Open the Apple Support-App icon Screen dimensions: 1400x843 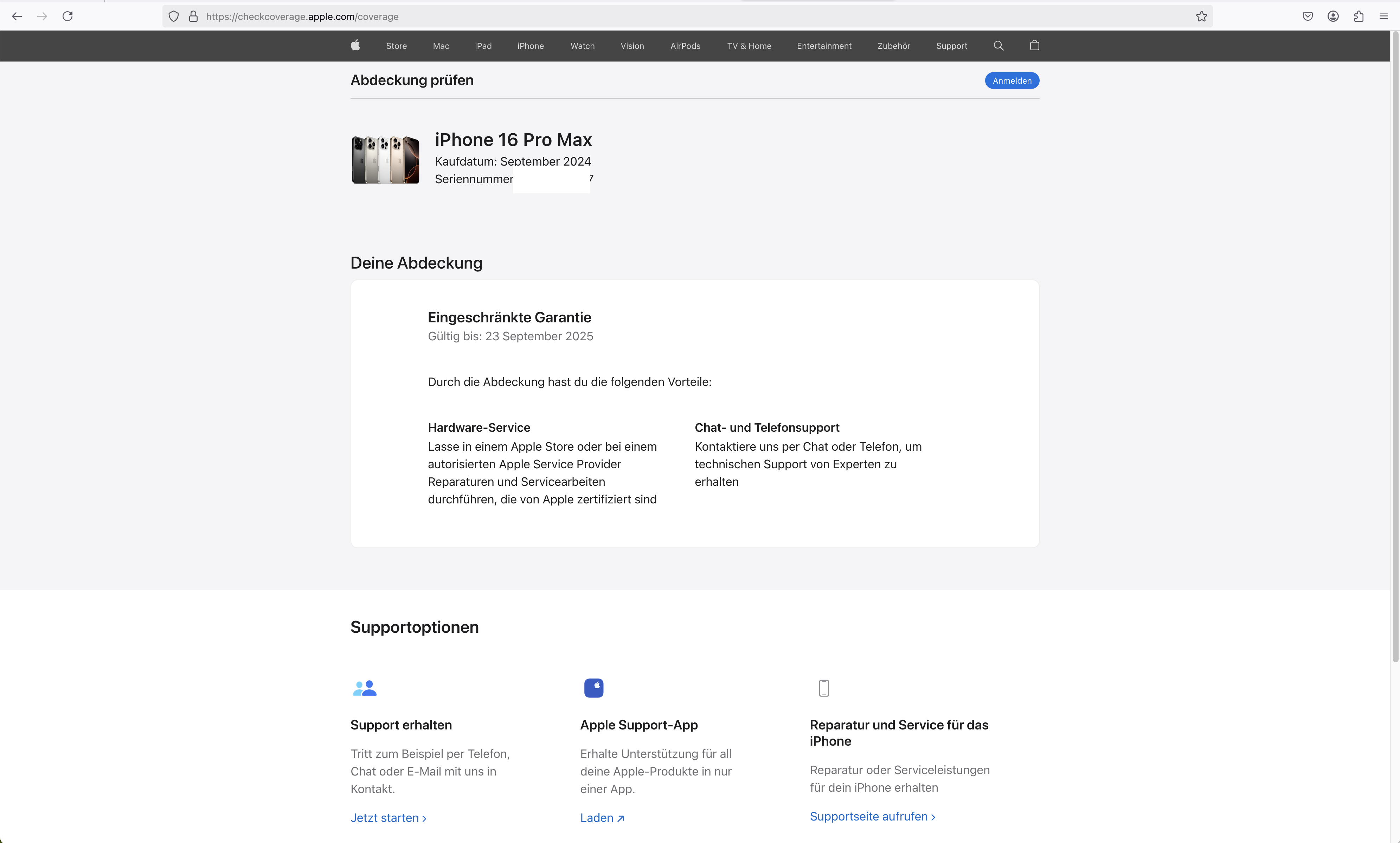pos(593,688)
